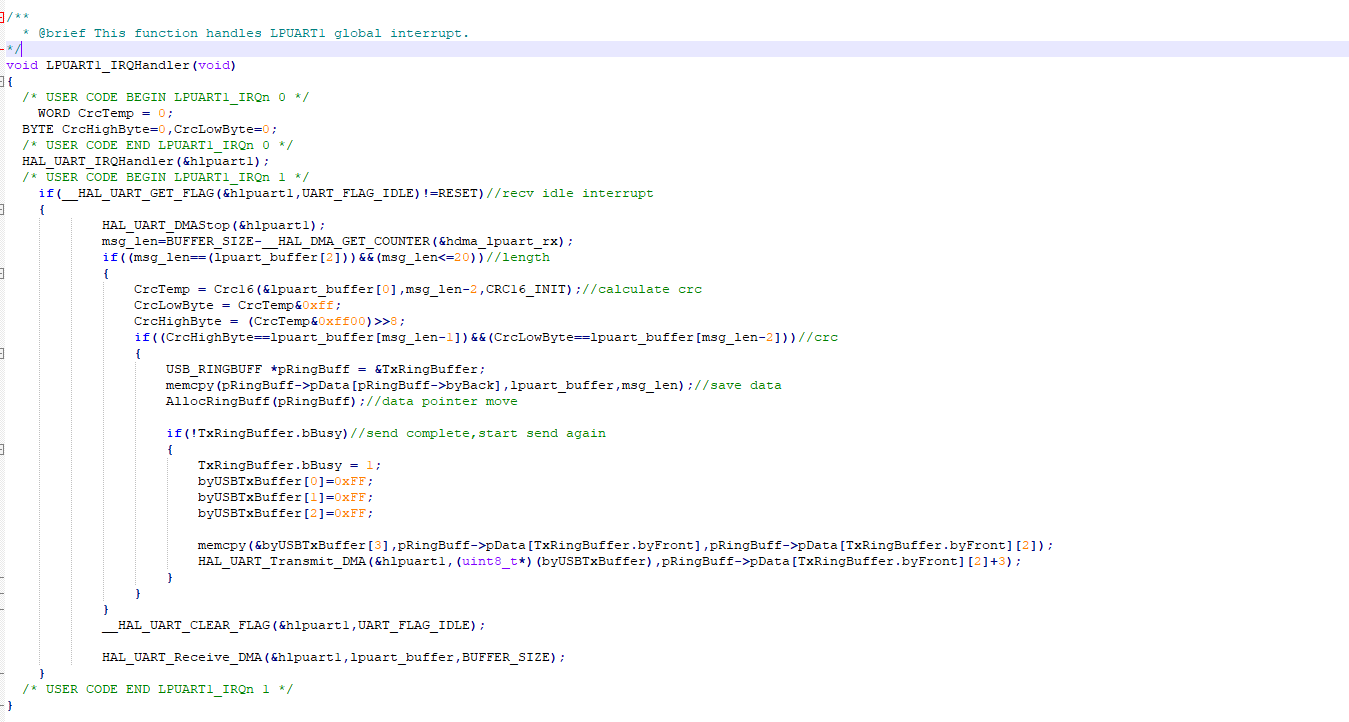Click the HAL_UART_DMAStop(&hlpuart1) line

[213, 225]
